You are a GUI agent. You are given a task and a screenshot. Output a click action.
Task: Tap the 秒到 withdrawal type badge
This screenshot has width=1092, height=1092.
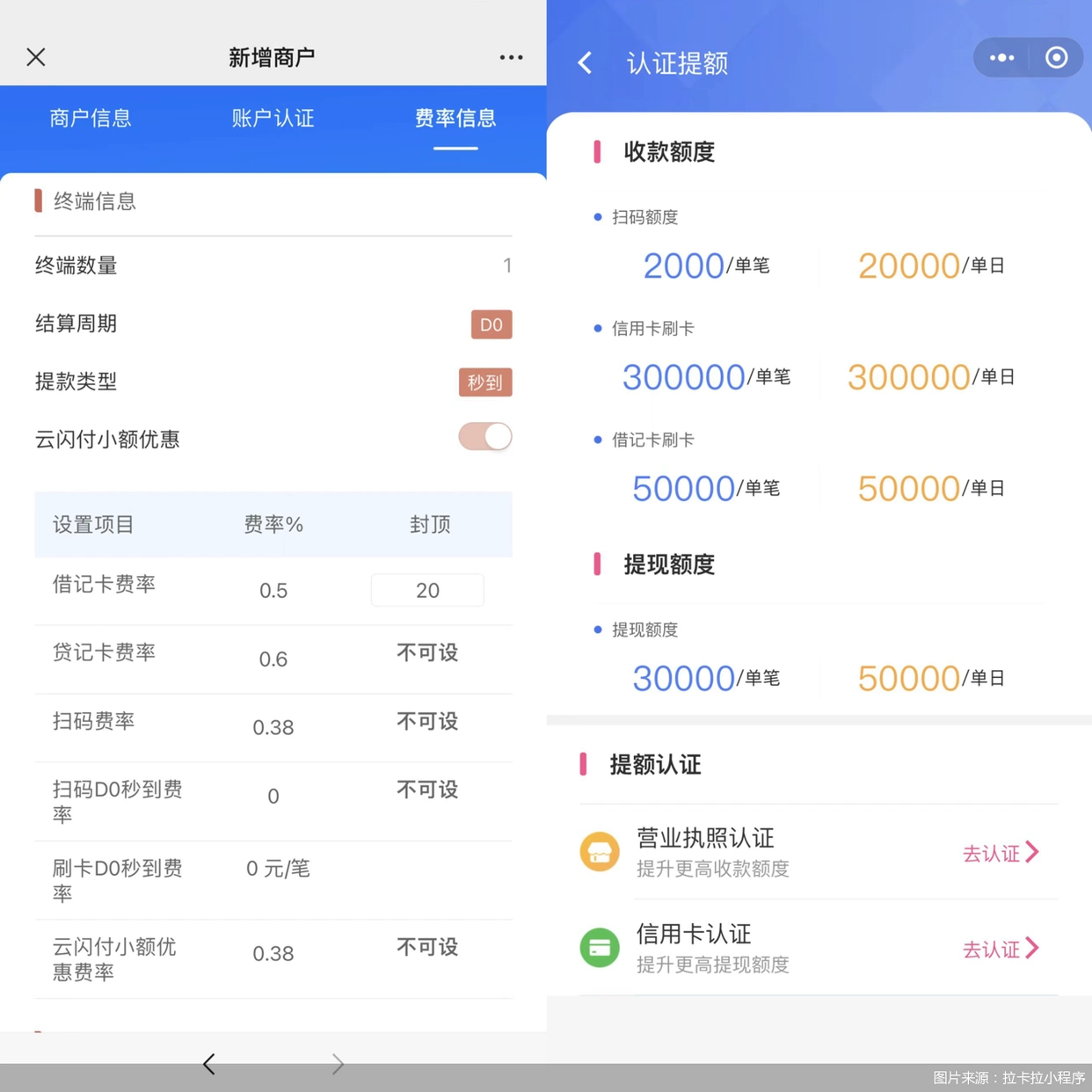(484, 382)
